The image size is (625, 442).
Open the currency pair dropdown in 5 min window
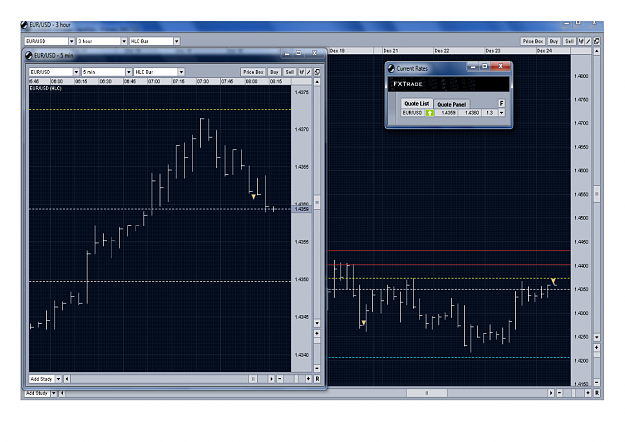point(54,72)
